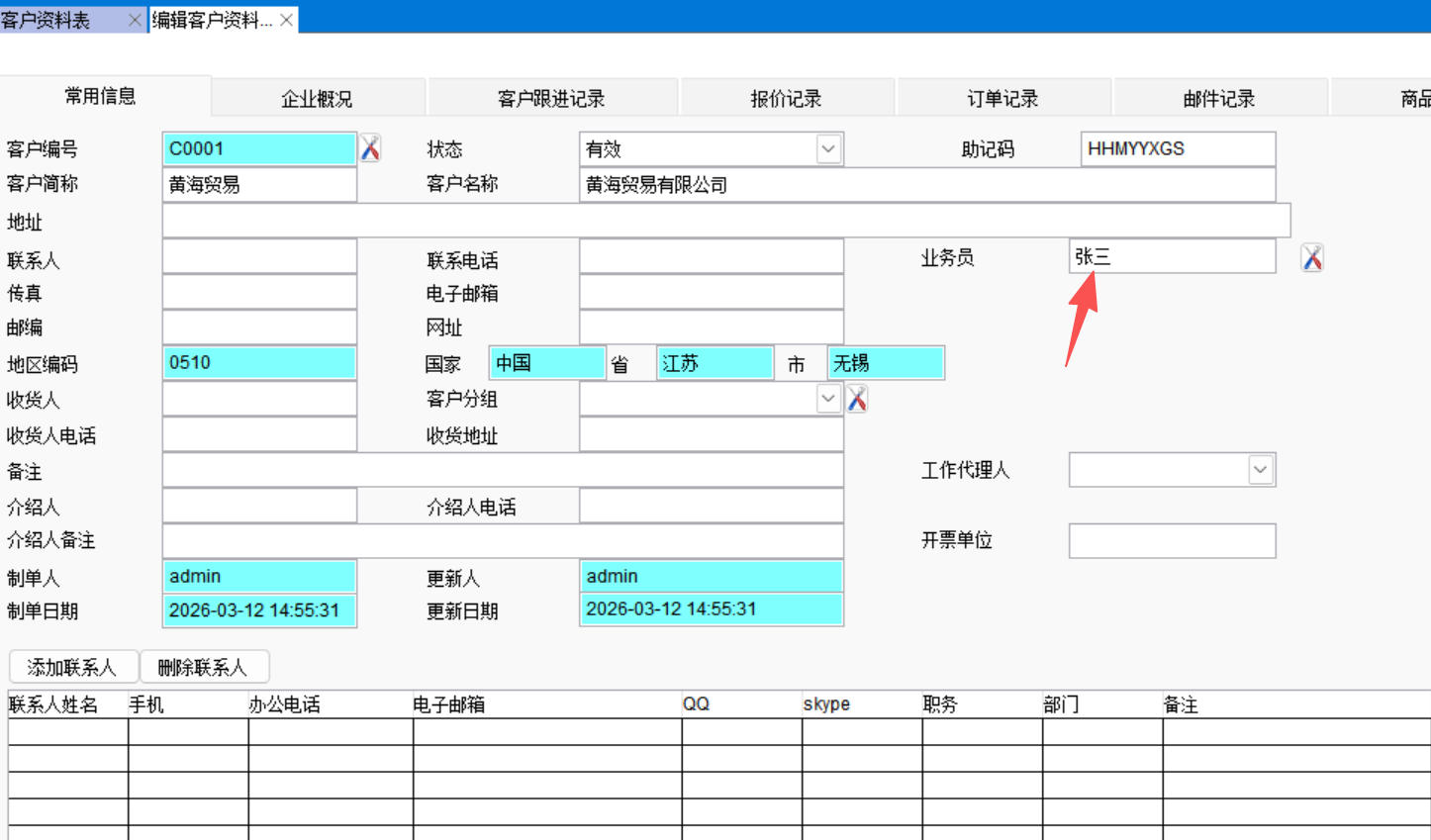This screenshot has height=840, width=1431.
Task: Click the icon beside the 客户编号 field
Action: pyautogui.click(x=370, y=148)
